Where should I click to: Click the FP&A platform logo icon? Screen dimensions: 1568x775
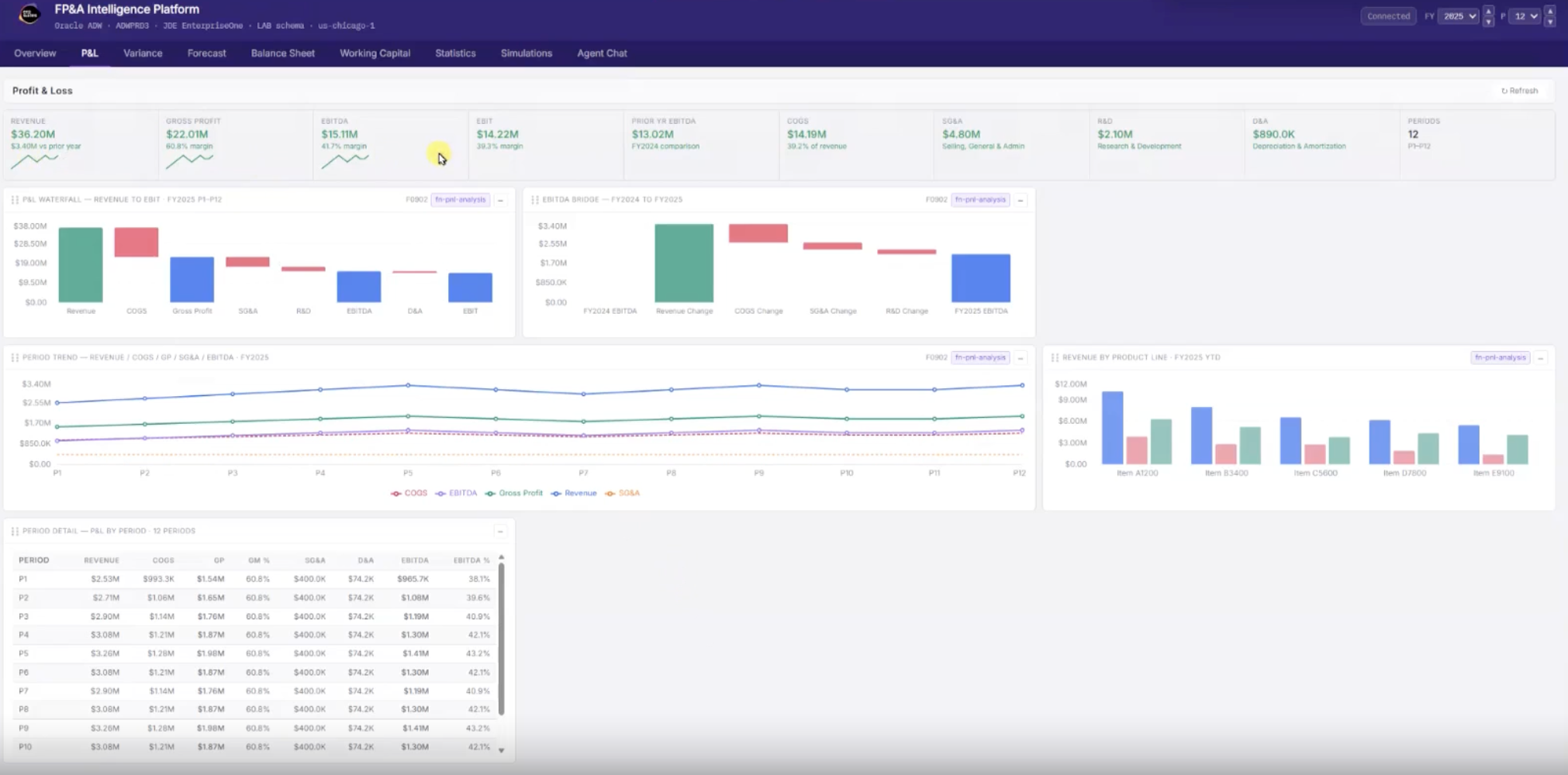tap(29, 15)
